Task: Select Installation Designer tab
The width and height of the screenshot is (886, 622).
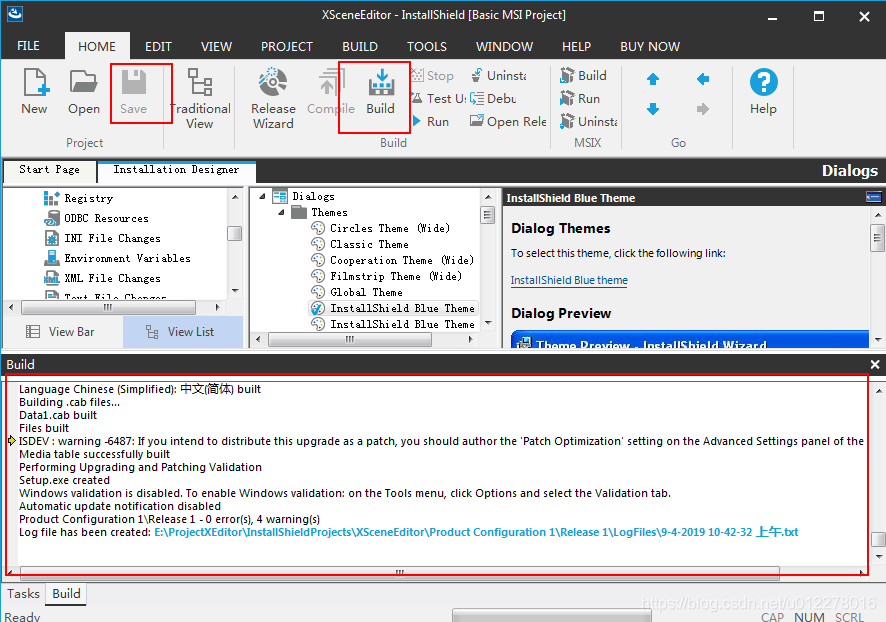Action: point(176,169)
